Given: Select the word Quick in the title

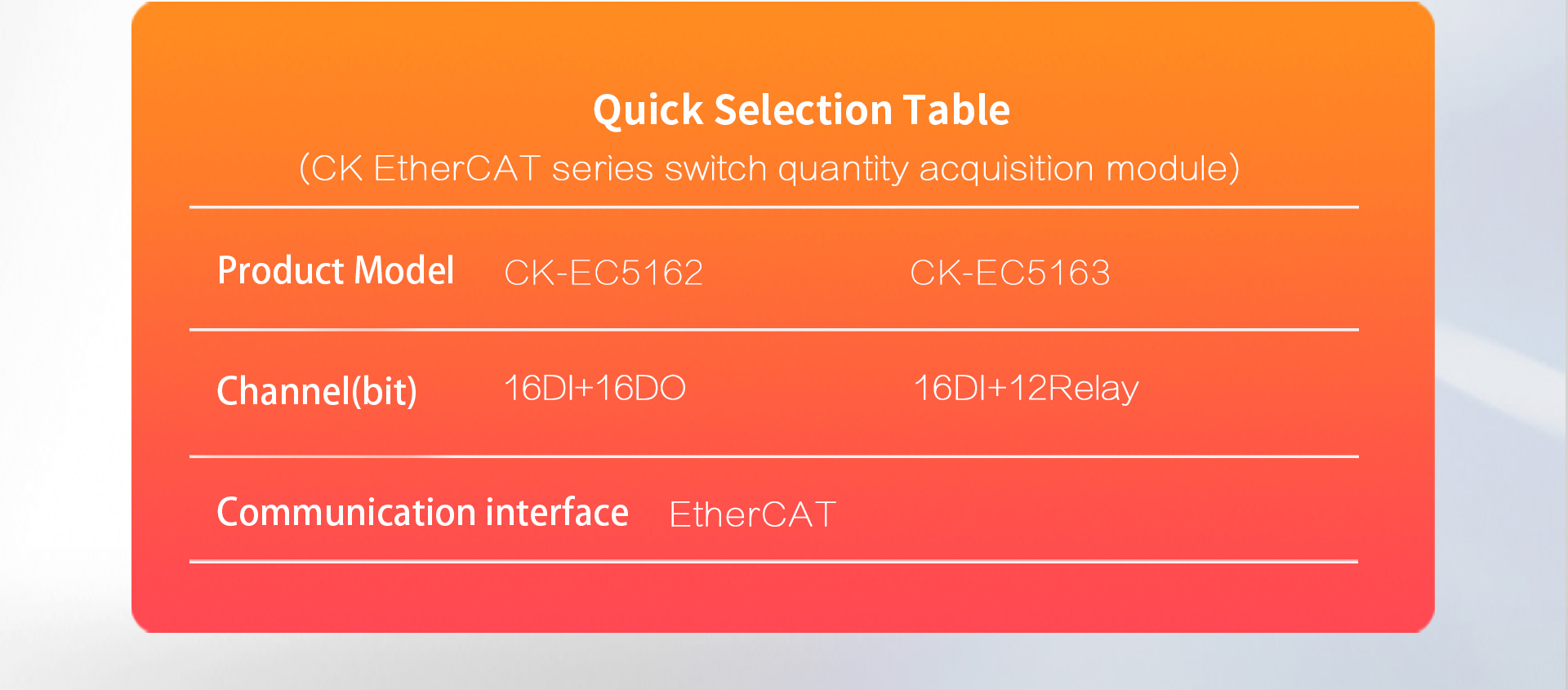Looking at the screenshot, I should [x=648, y=111].
